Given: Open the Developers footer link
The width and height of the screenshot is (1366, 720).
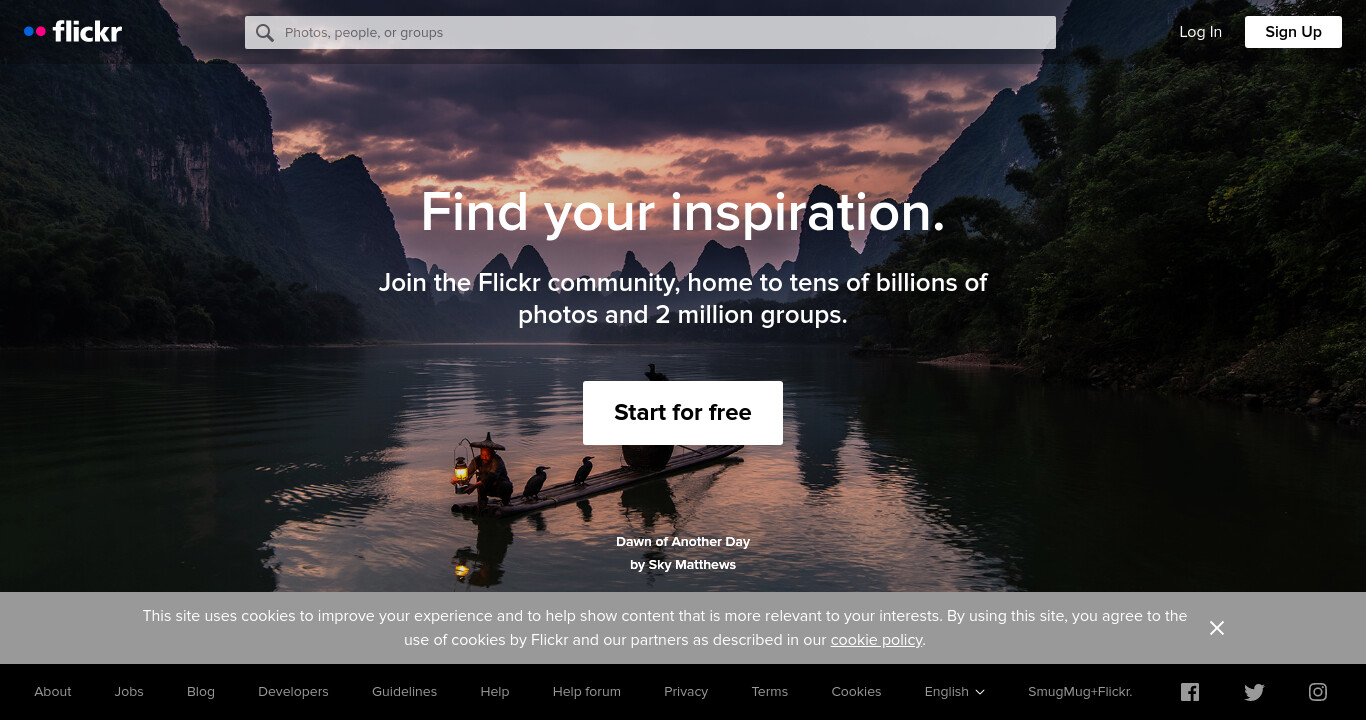Looking at the screenshot, I should tap(293, 692).
